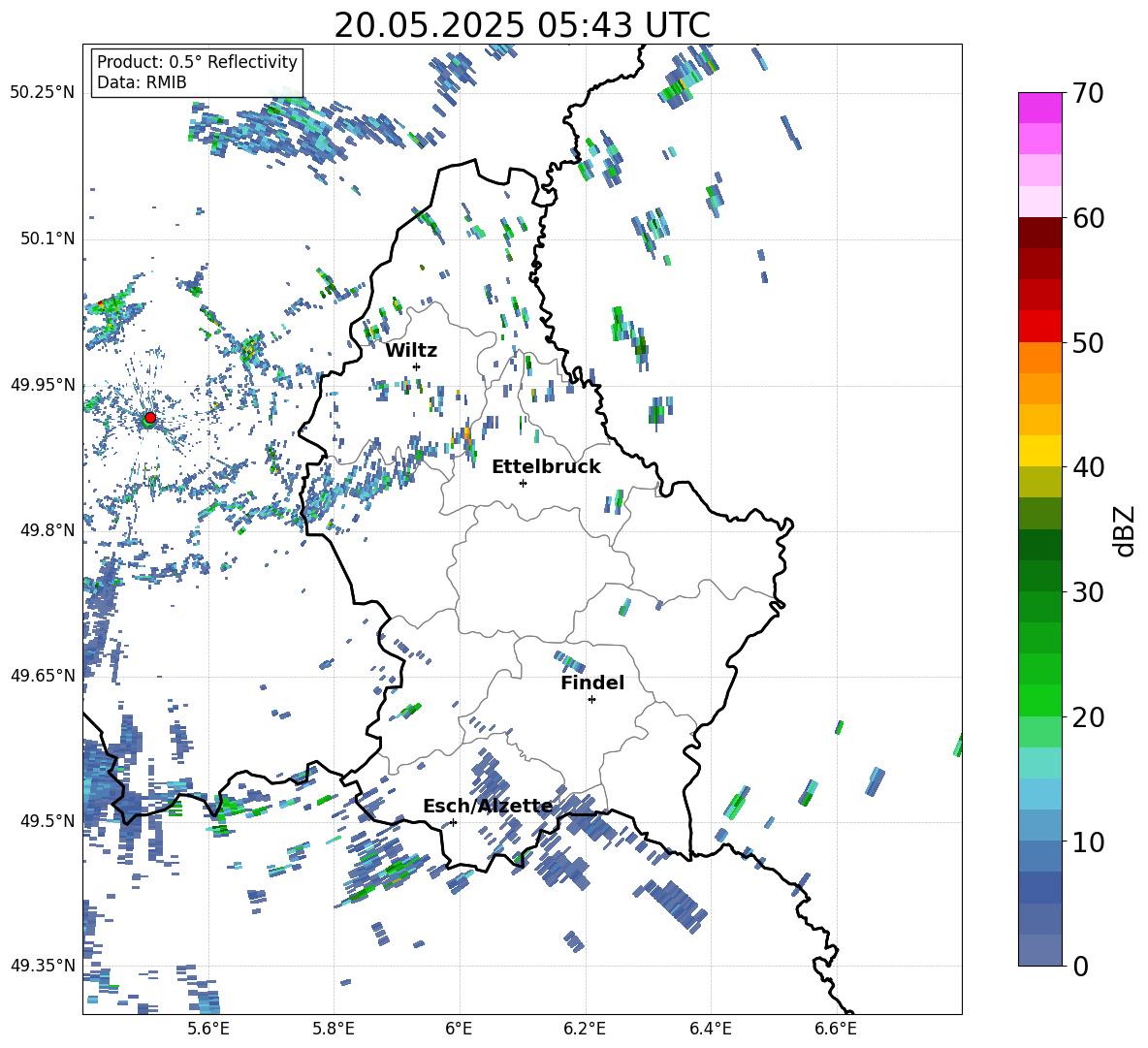
Task: Click the plus marker below the Esch/Alzette label
Action: click(453, 822)
